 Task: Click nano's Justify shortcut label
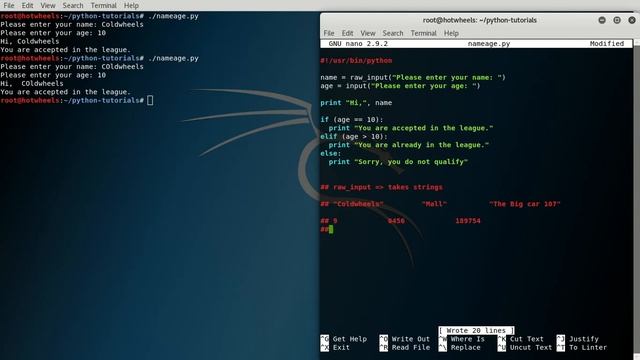point(584,339)
